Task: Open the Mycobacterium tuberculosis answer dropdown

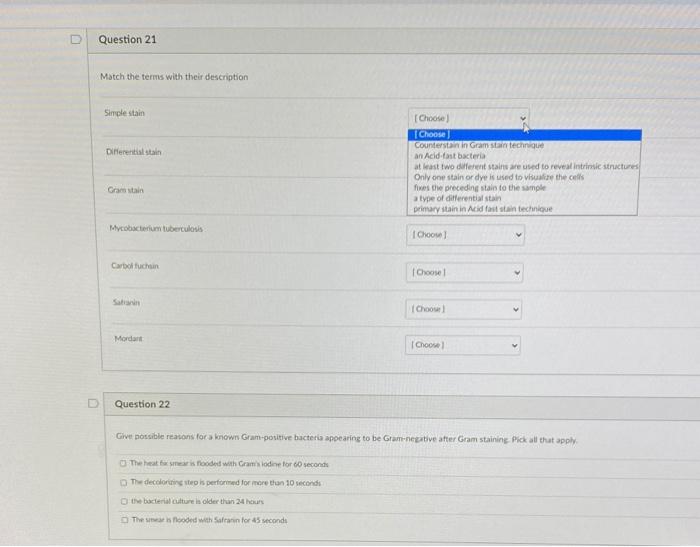Action: point(466,235)
